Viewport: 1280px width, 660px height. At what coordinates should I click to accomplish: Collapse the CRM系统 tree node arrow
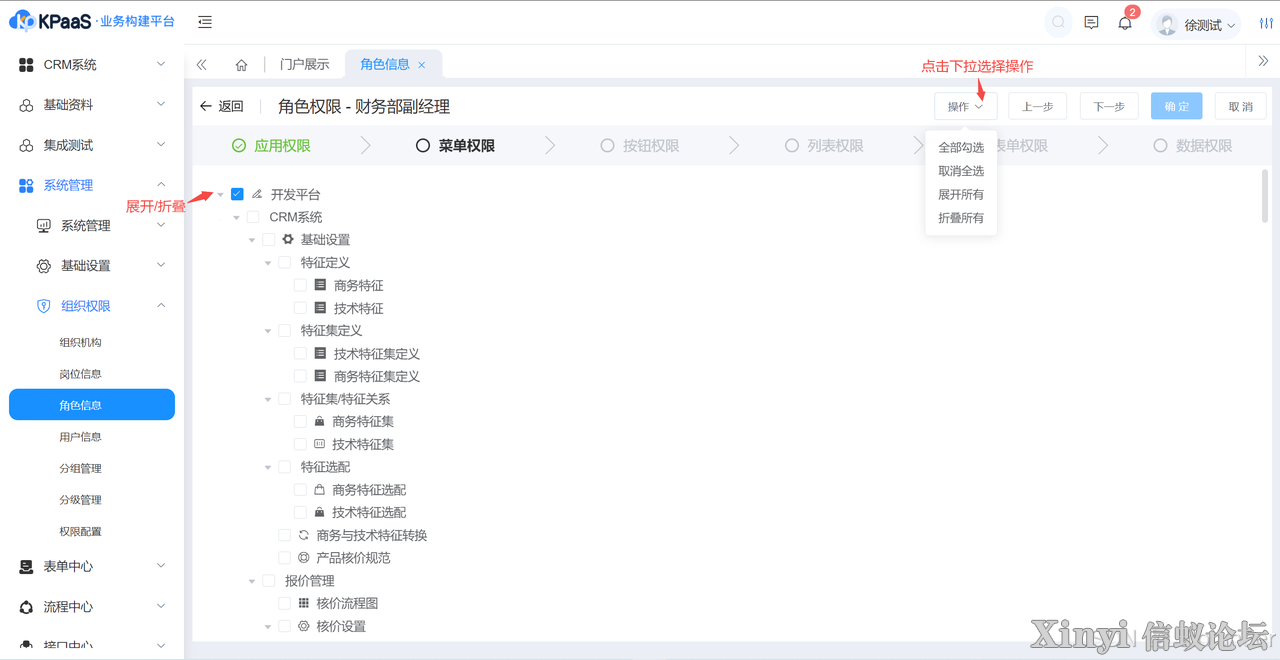pyautogui.click(x=237, y=217)
